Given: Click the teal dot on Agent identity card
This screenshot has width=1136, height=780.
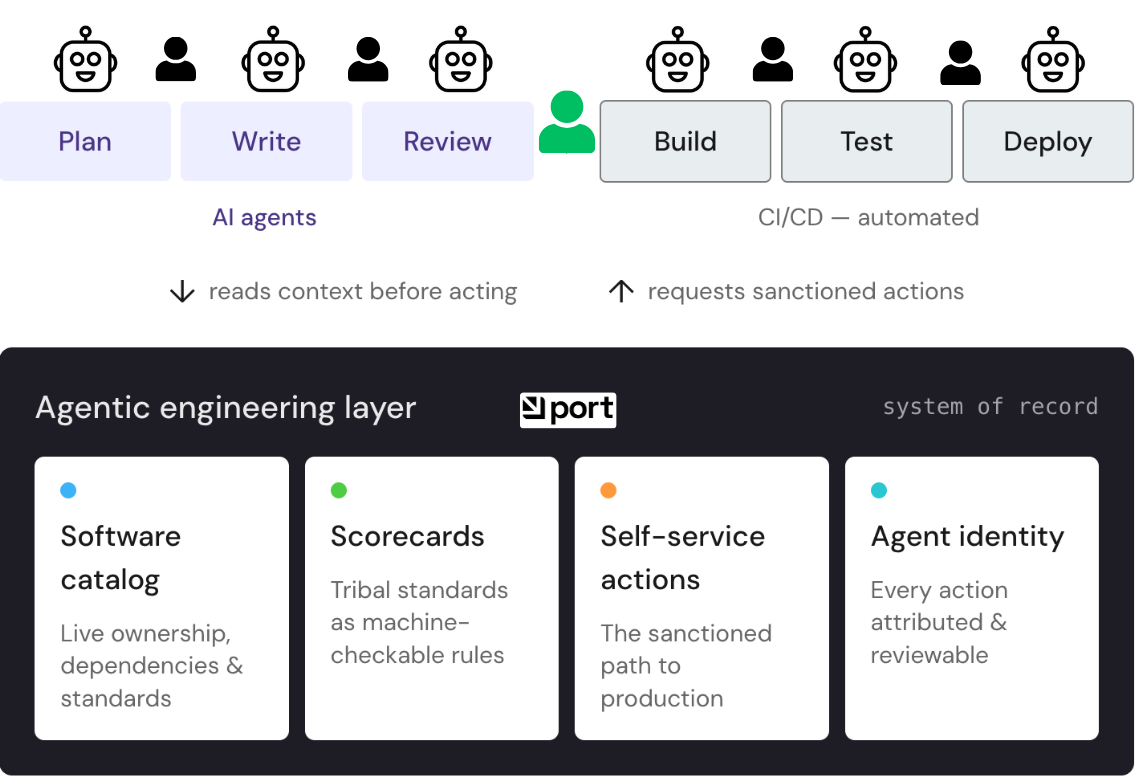Looking at the screenshot, I should point(879,490).
